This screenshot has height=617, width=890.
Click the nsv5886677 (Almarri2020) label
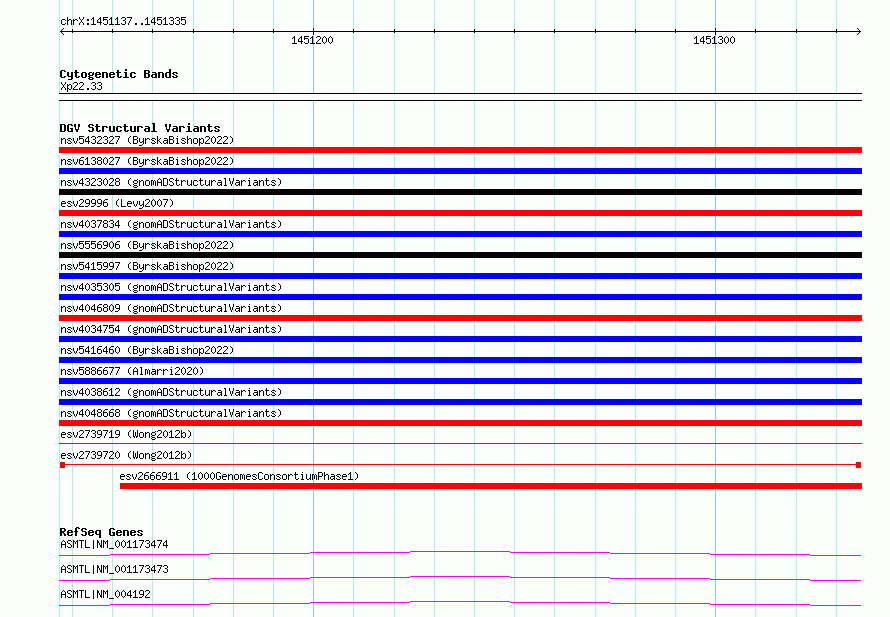click(x=132, y=371)
